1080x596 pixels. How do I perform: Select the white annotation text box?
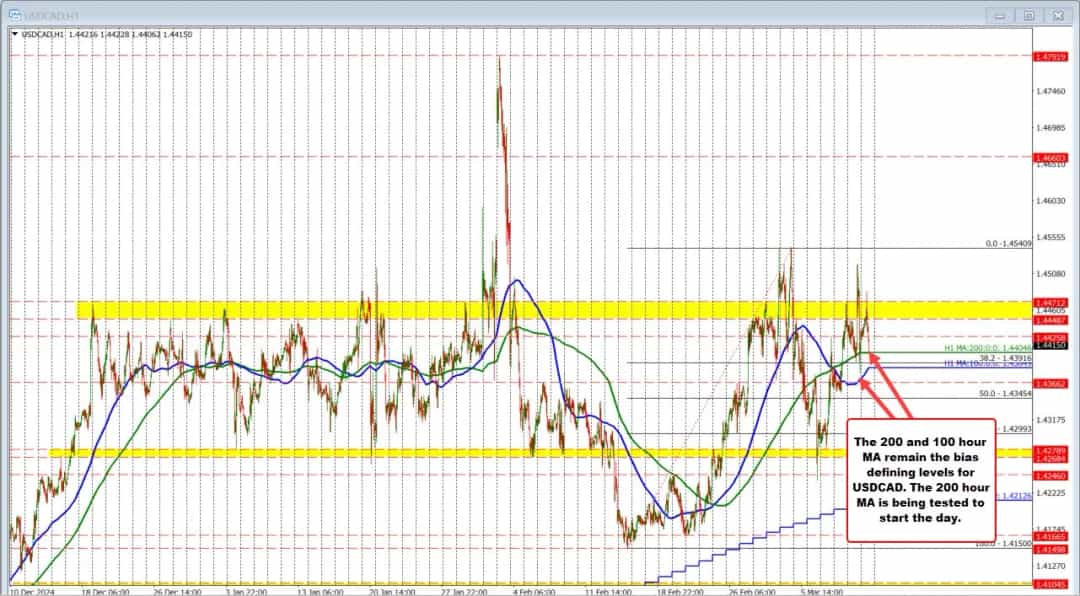[921, 479]
